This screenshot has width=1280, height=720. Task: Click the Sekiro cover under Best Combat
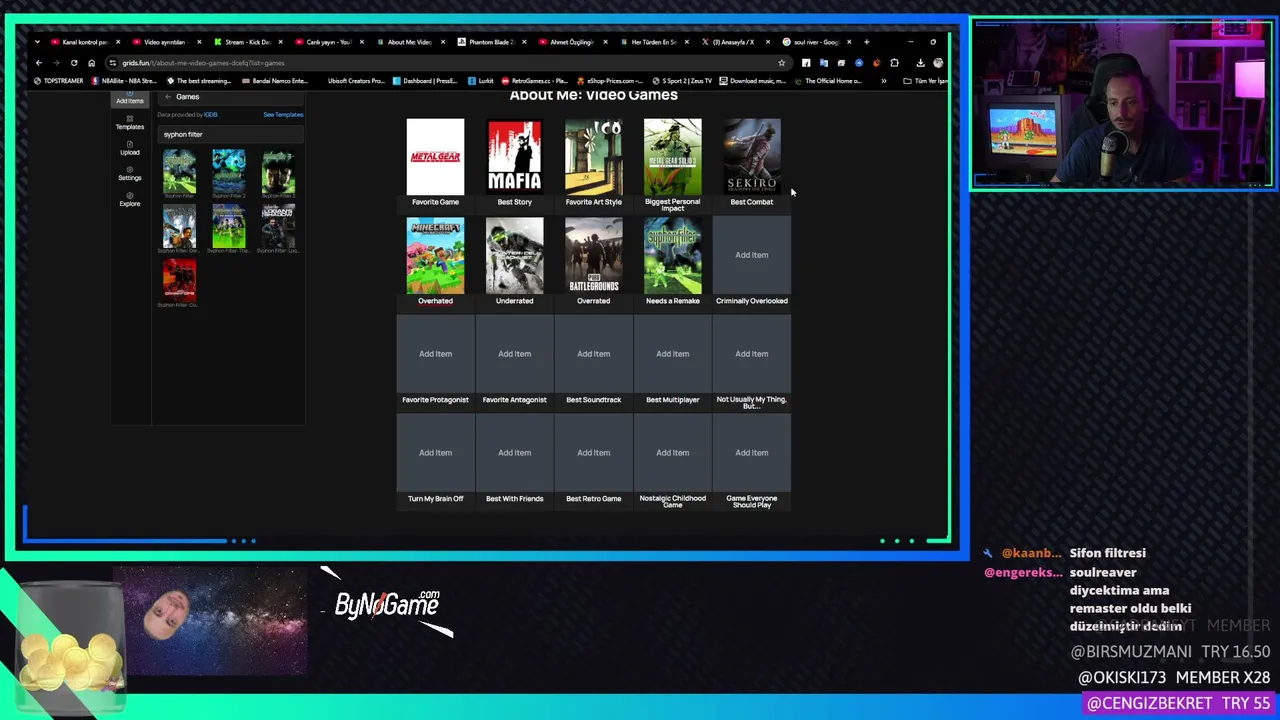(x=752, y=156)
